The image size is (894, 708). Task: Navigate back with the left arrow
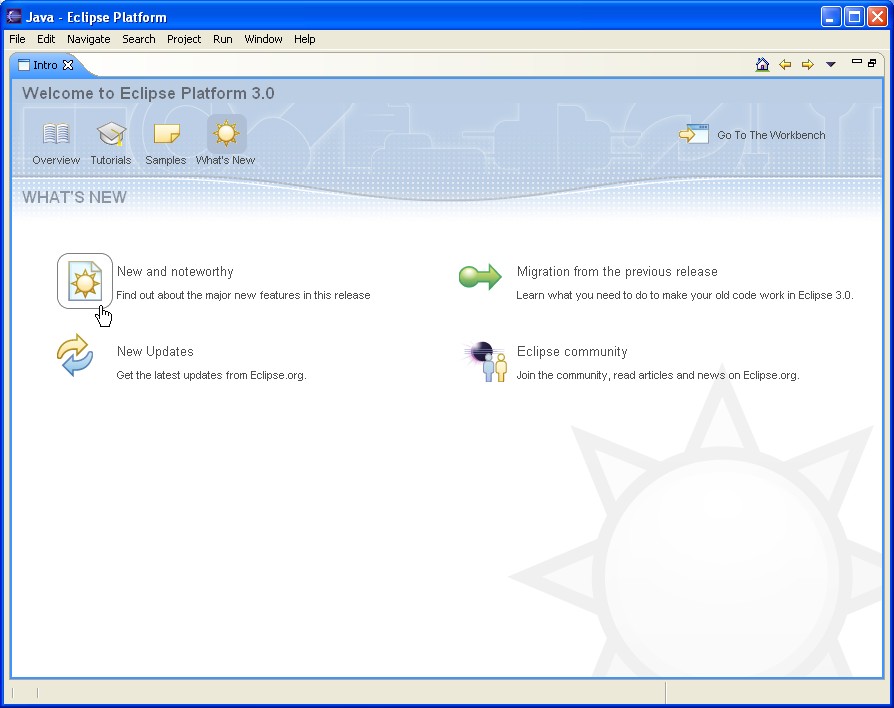coord(785,64)
